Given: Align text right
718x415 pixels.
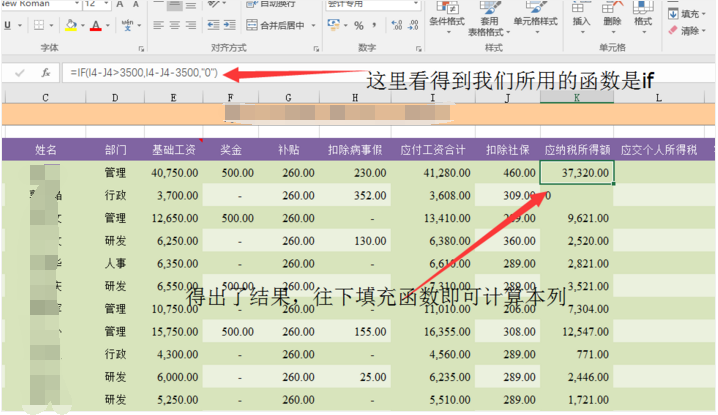Looking at the screenshot, I should click(190, 25).
